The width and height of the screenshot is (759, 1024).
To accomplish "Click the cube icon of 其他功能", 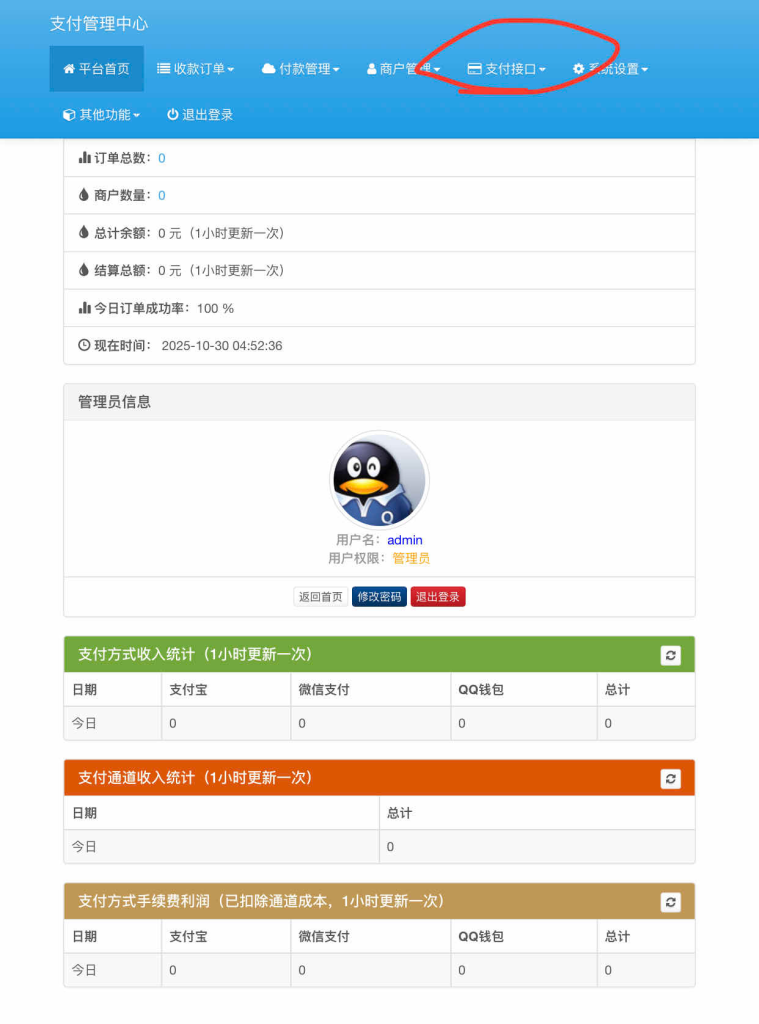I will click(x=69, y=115).
